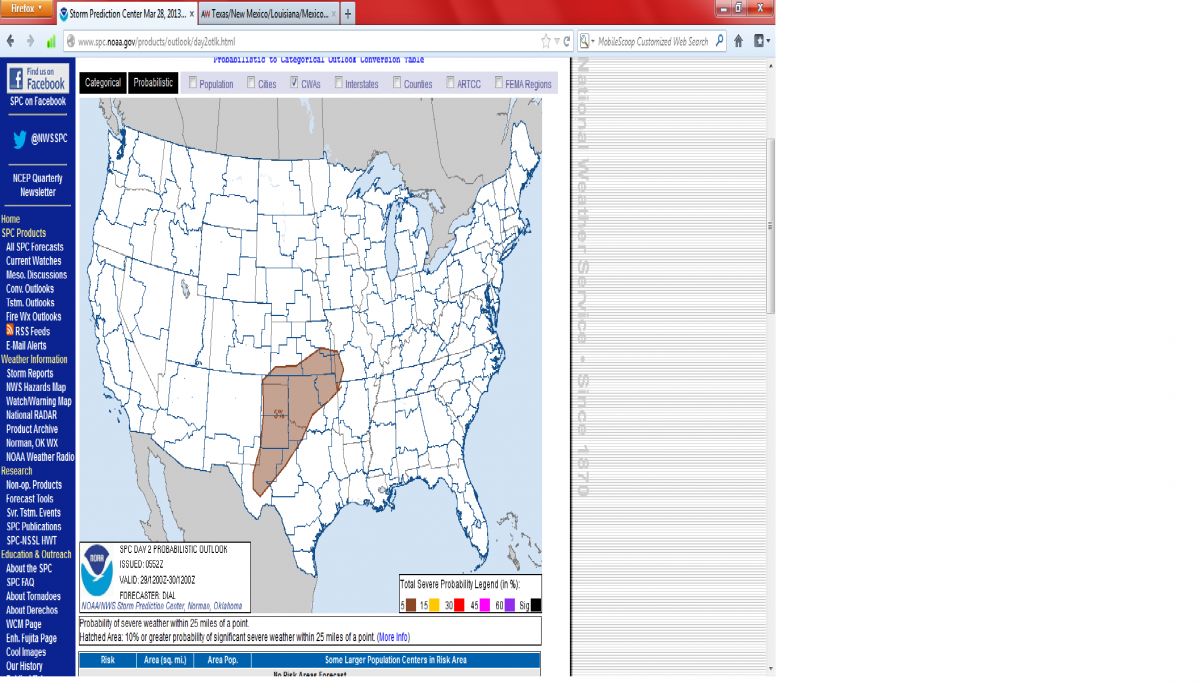Screen dimensions: 1200x682
Task: Open Conv. Outlooks page
Action: [x=30, y=289]
